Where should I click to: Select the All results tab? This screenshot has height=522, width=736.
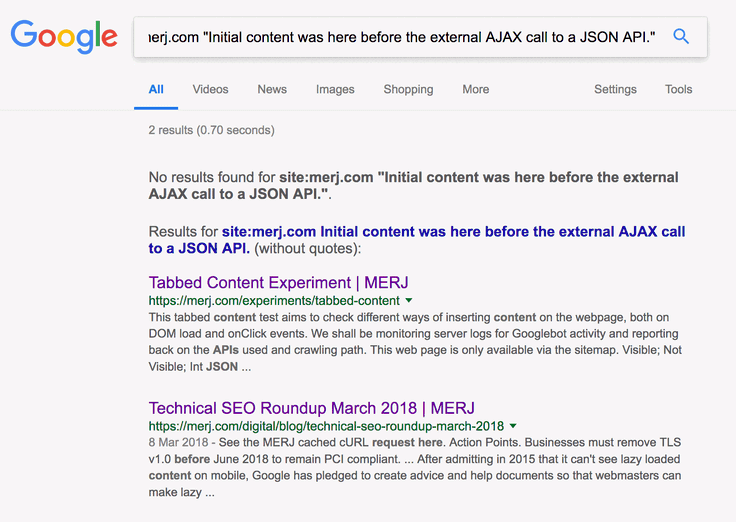[x=156, y=89]
